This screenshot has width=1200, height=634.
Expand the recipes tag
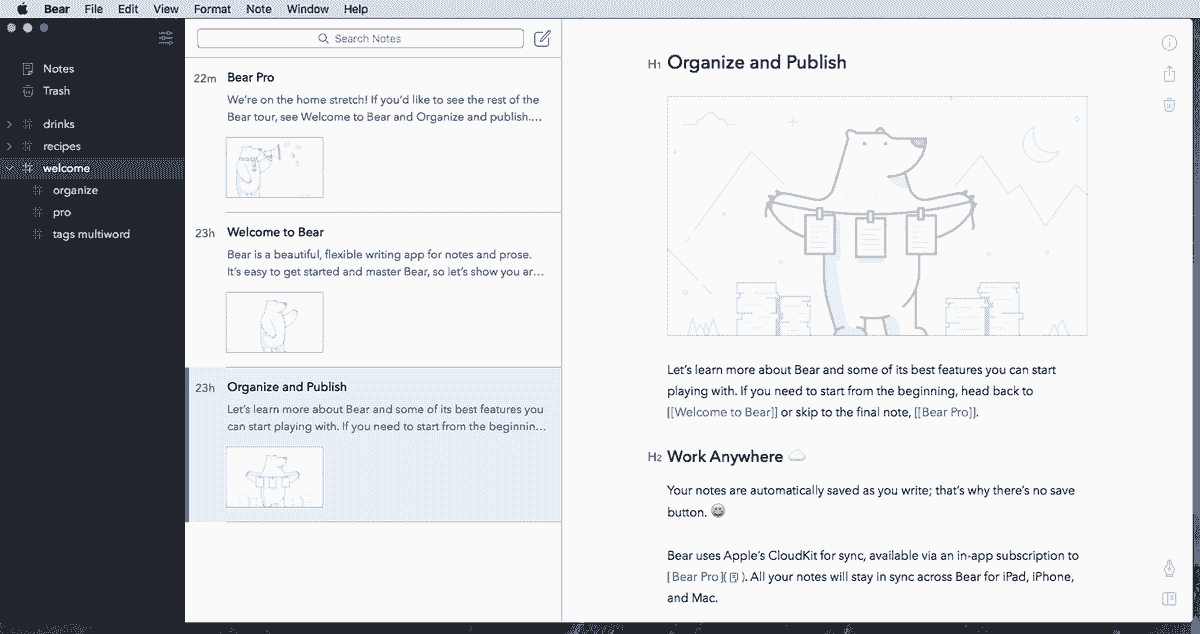click(9, 146)
